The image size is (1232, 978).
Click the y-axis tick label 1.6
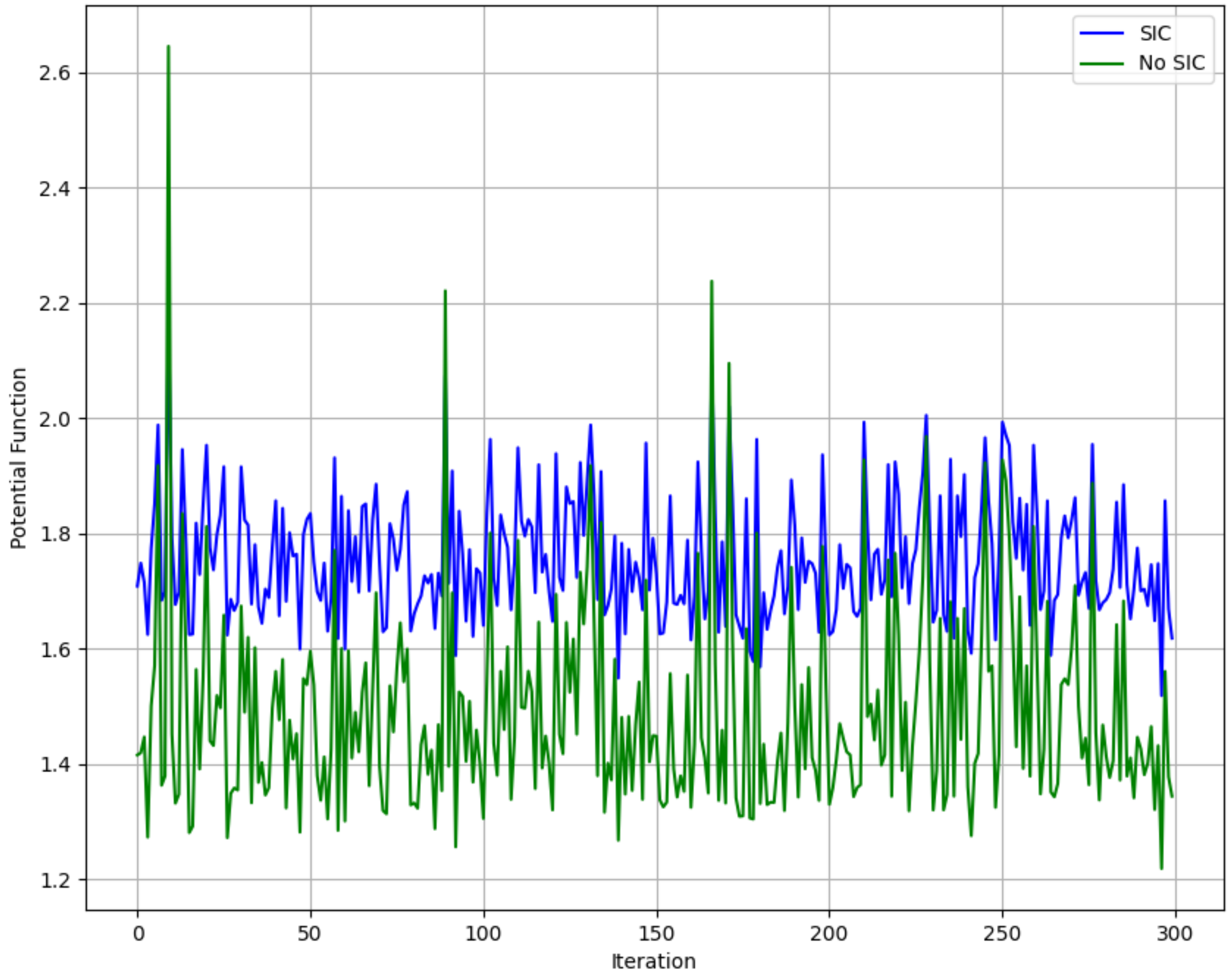pos(54,650)
